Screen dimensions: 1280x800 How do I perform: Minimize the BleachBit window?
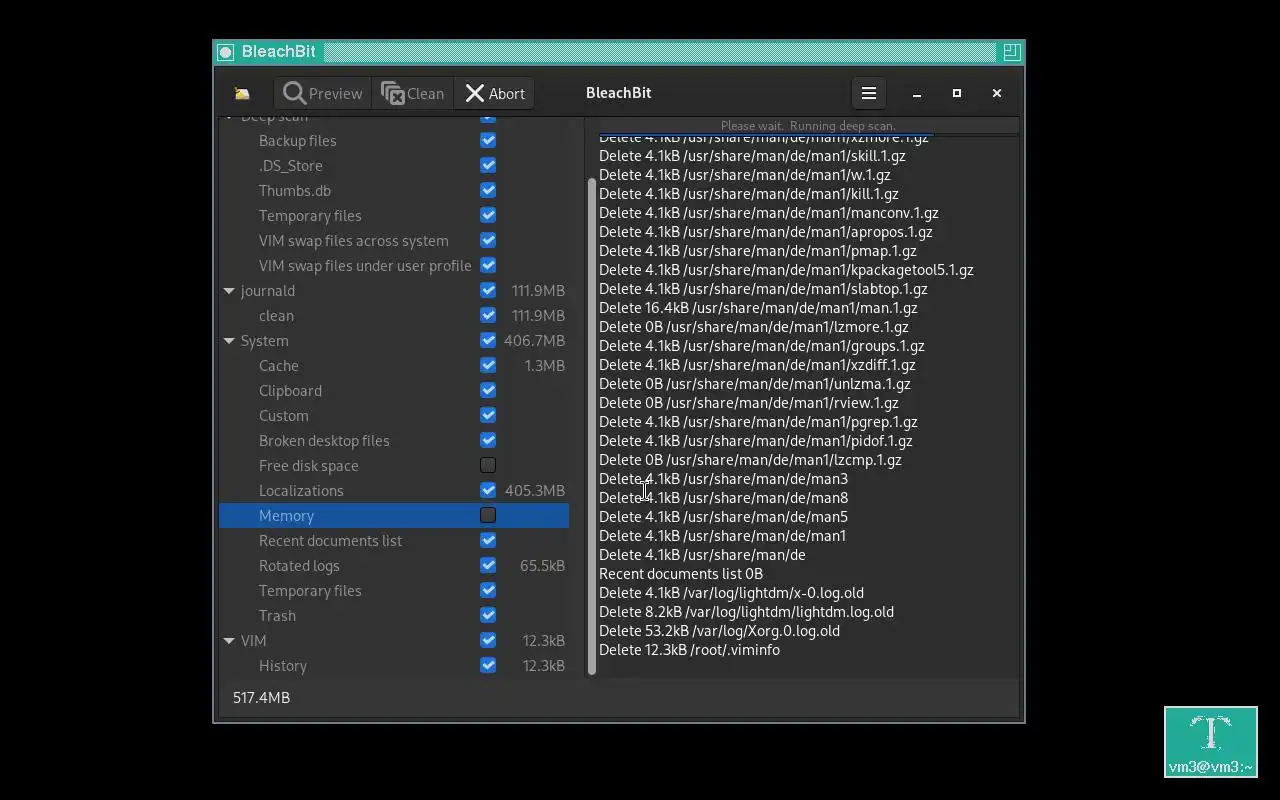(x=917, y=93)
